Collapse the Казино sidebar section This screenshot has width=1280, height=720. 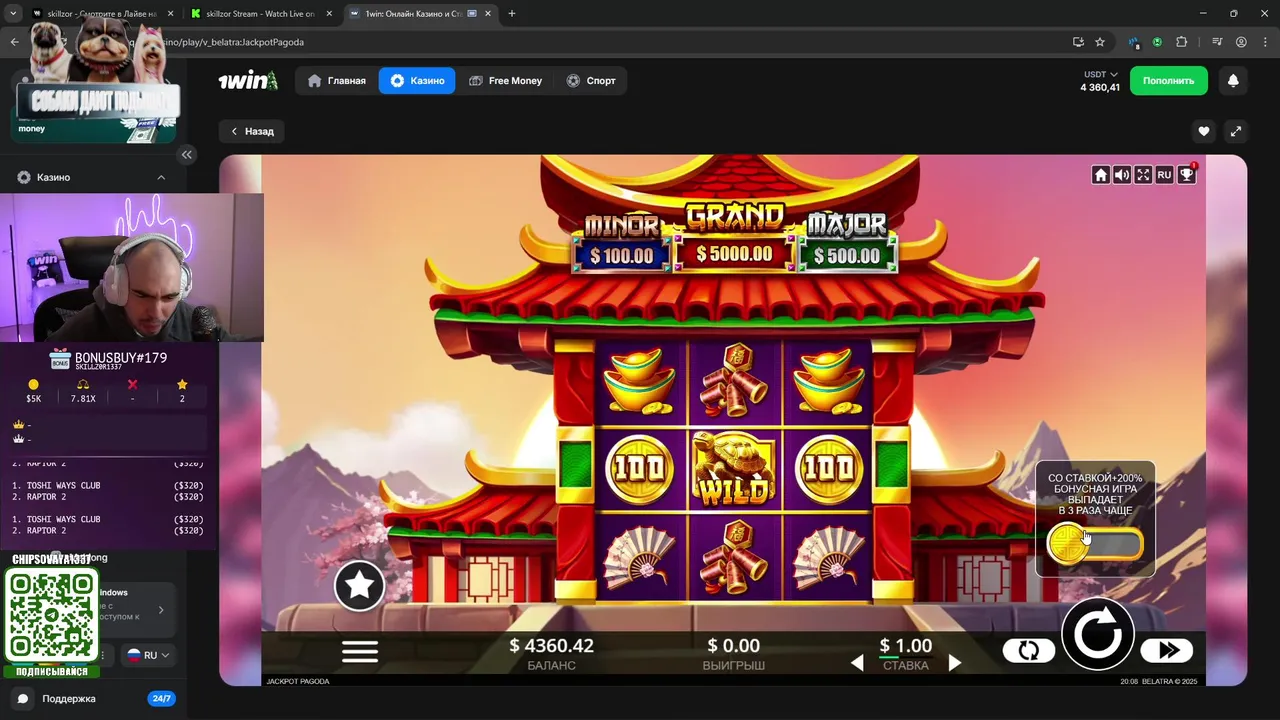click(x=161, y=177)
